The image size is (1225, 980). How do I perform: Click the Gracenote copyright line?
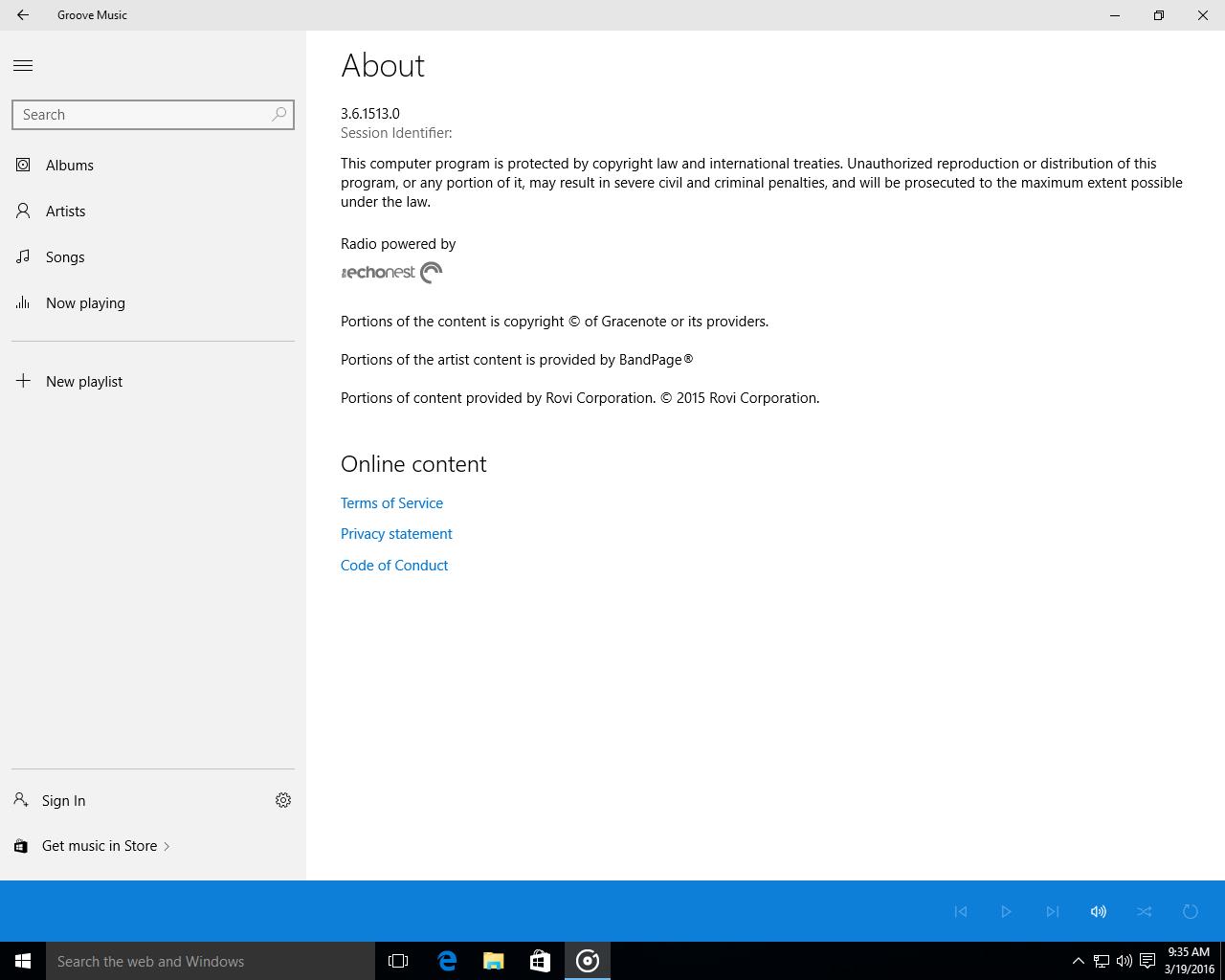tap(554, 322)
